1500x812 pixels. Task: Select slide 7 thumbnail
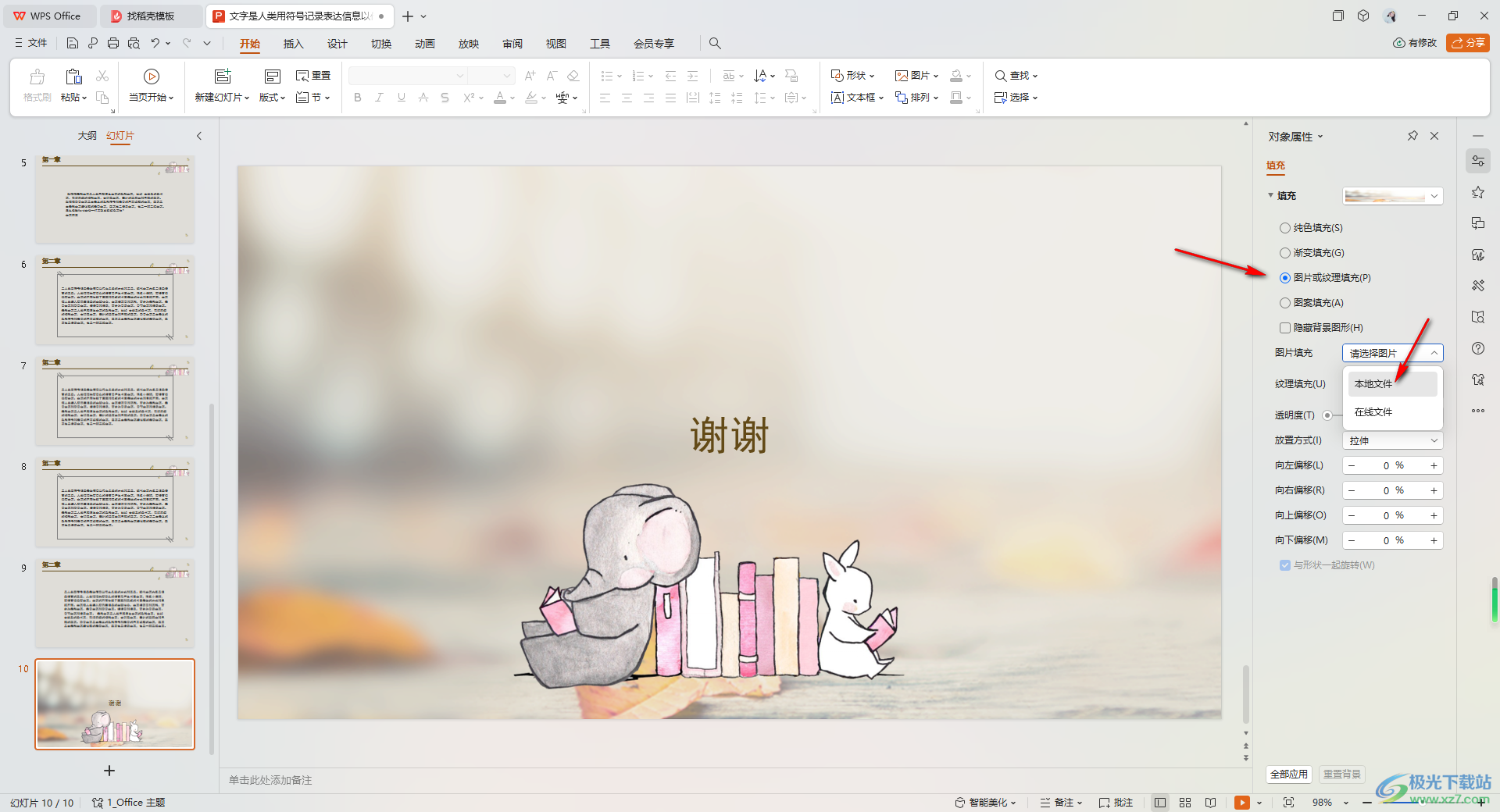[115, 401]
